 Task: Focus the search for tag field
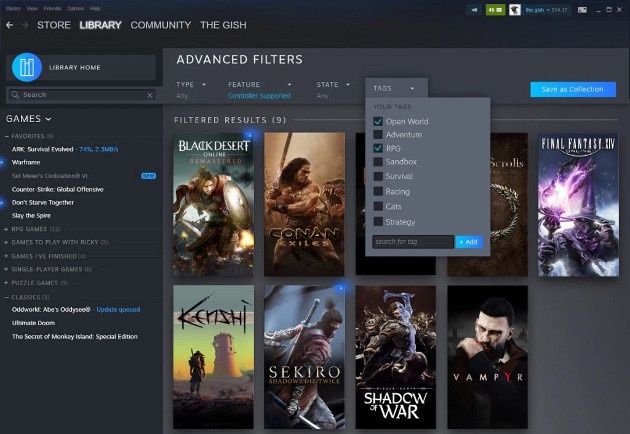pos(413,242)
